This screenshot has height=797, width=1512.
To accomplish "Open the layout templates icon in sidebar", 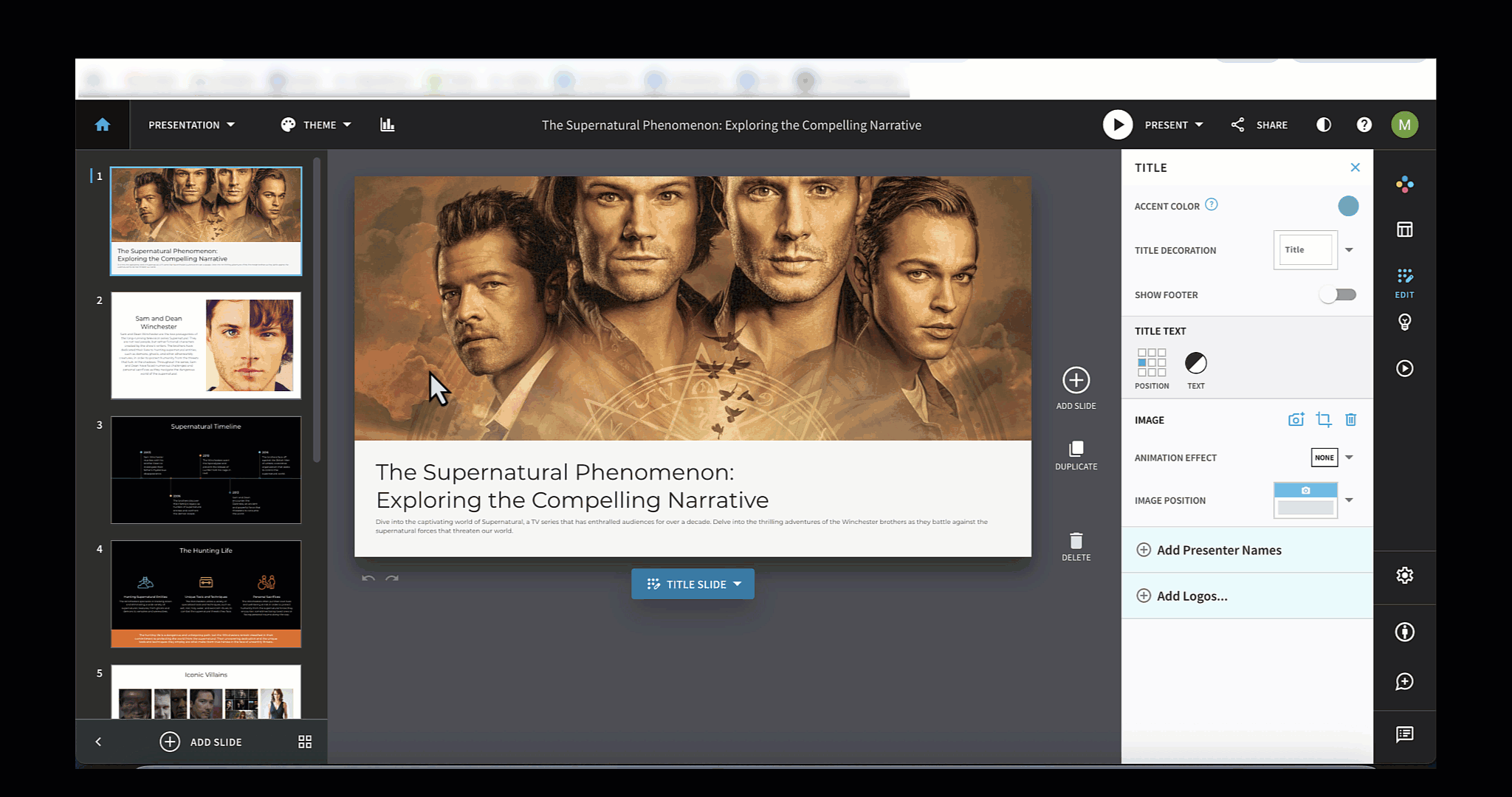I will pos(1405,230).
